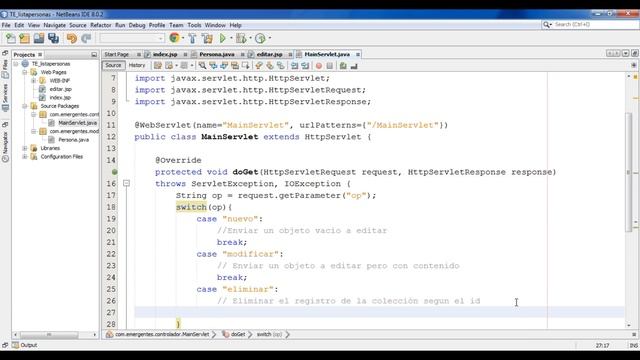Open the Debug Project dropdown arrow

tap(250, 38)
